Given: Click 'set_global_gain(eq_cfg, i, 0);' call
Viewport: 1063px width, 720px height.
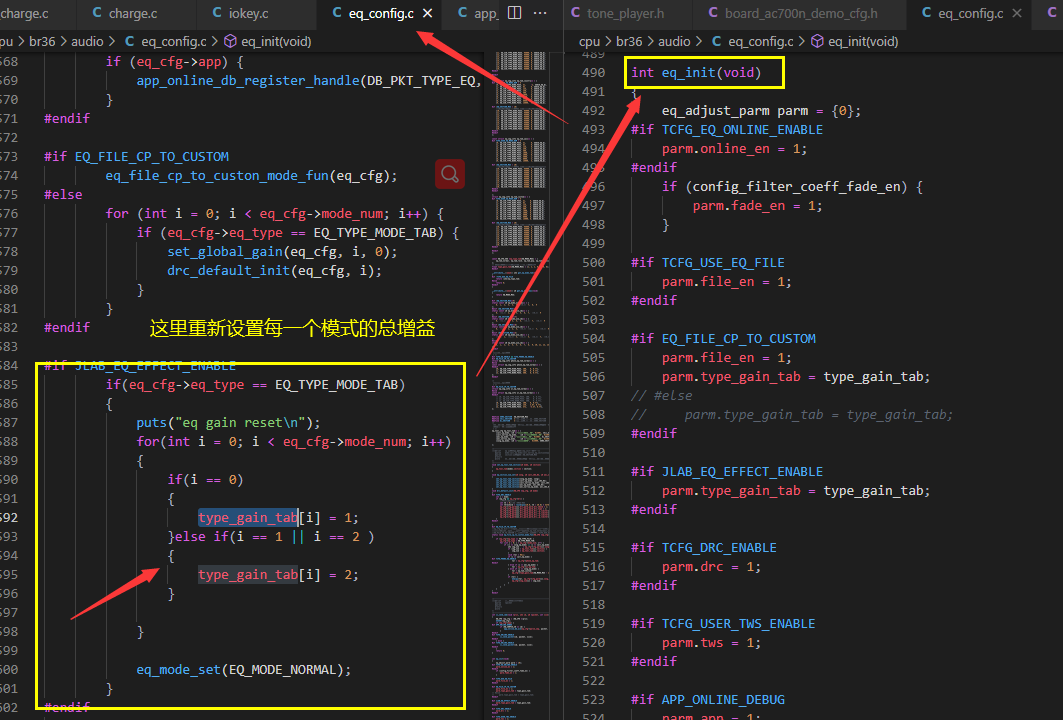Looking at the screenshot, I should [283, 252].
